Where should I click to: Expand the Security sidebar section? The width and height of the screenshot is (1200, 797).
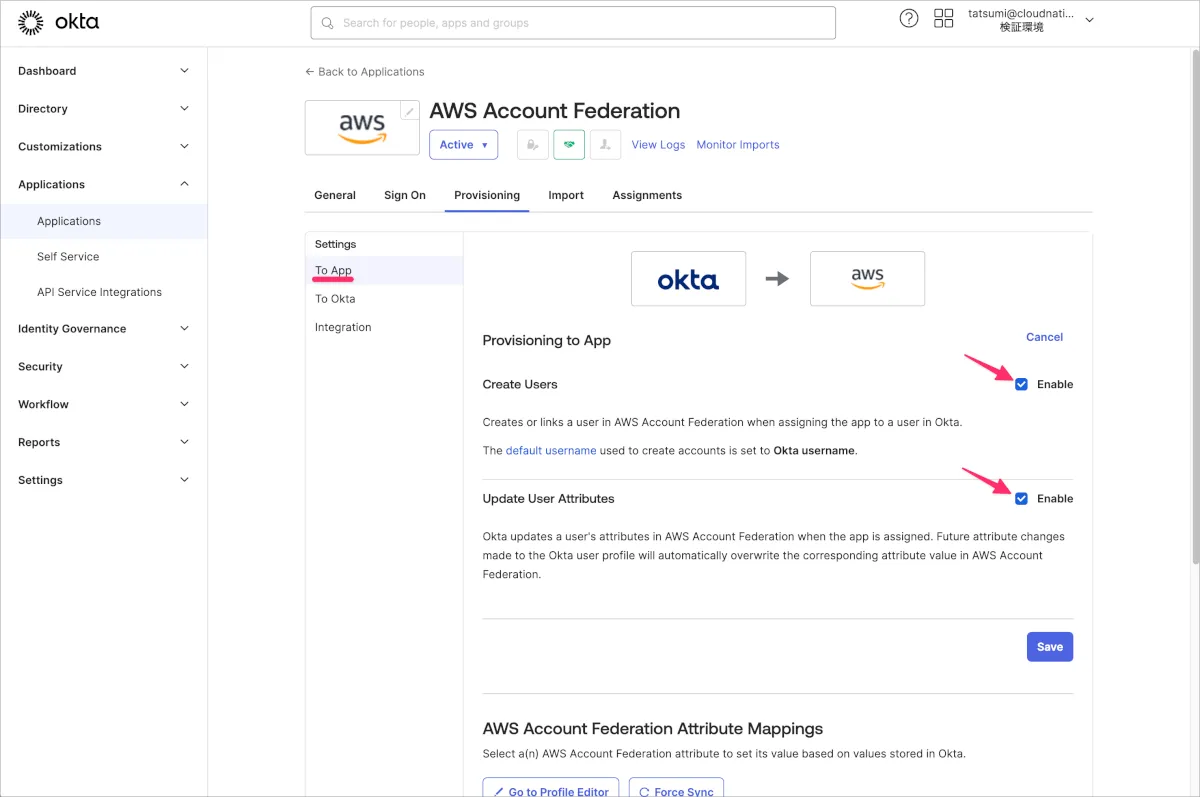pos(103,367)
